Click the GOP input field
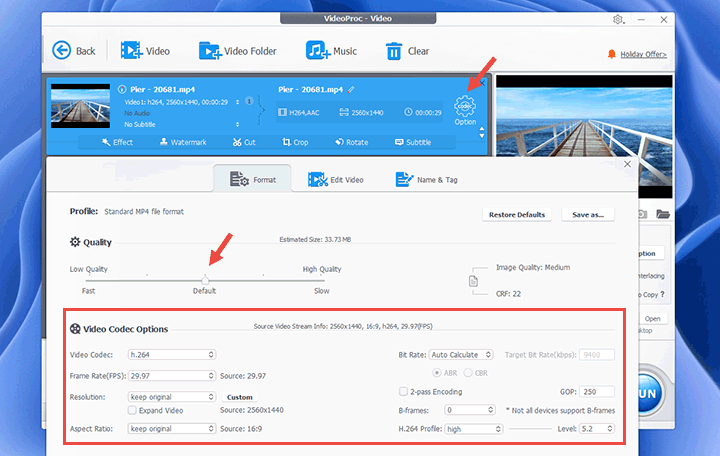The height and width of the screenshot is (456, 720). click(x=596, y=392)
